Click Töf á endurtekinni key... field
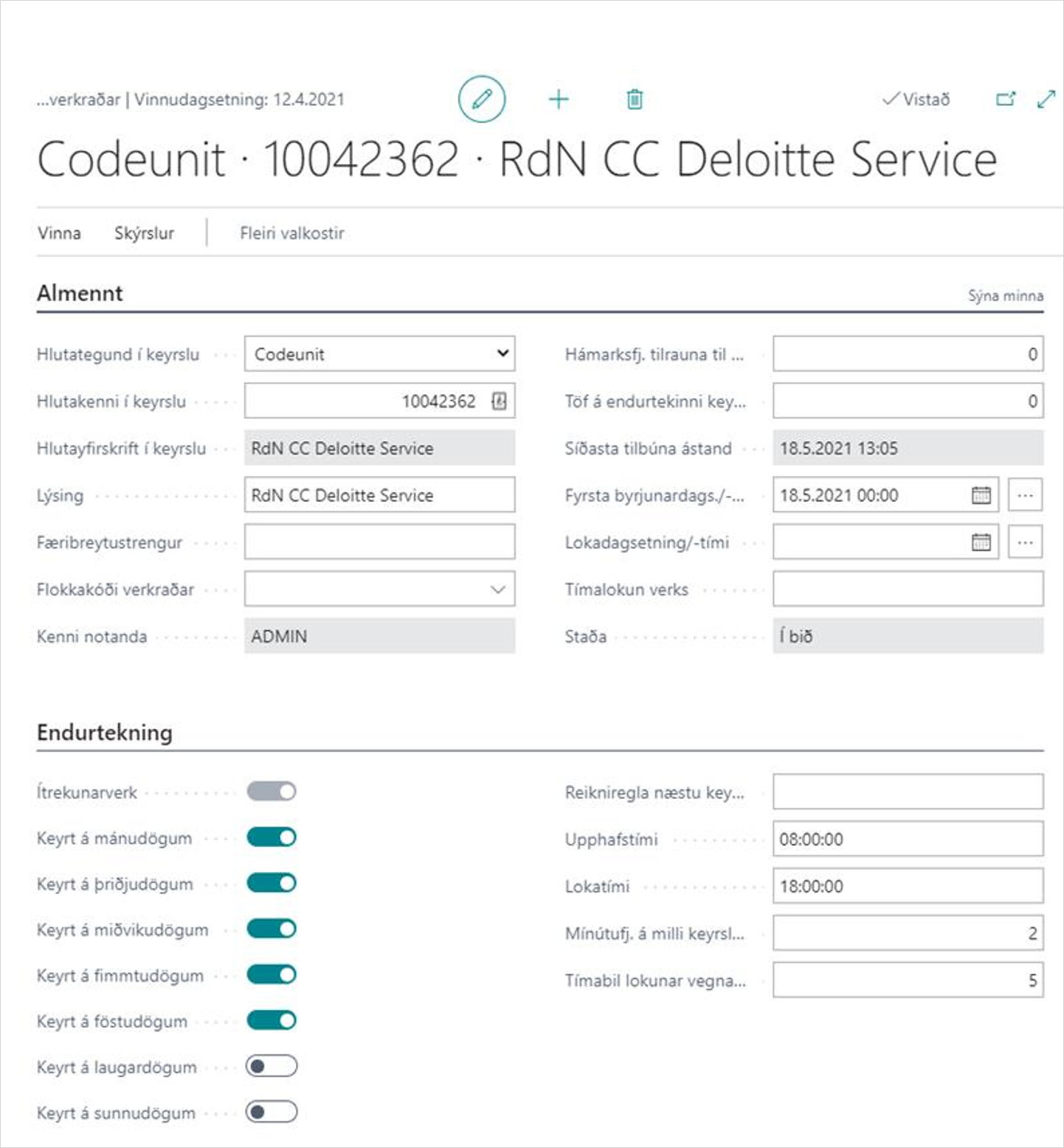Viewport: 1064px width, 1148px height. [x=908, y=401]
